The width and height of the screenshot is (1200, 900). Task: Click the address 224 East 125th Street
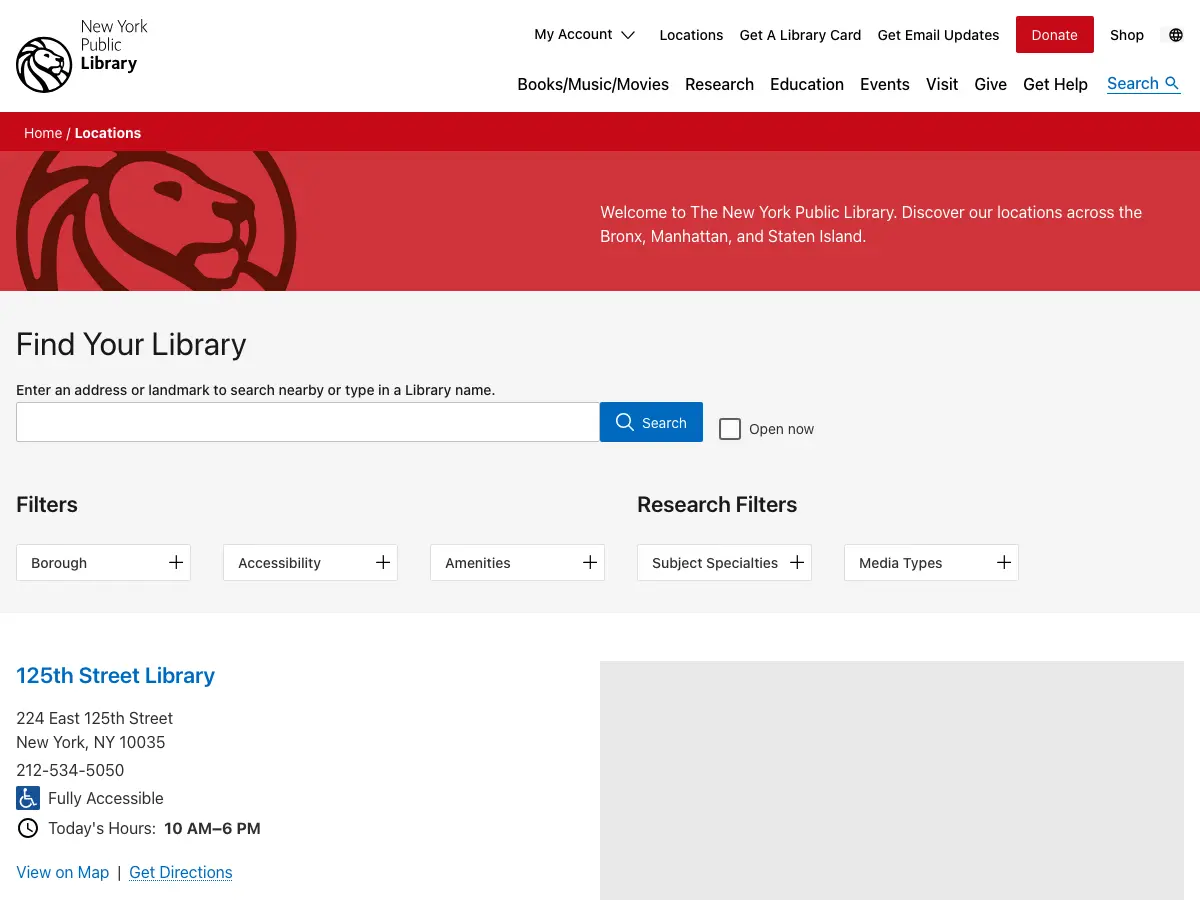94,718
